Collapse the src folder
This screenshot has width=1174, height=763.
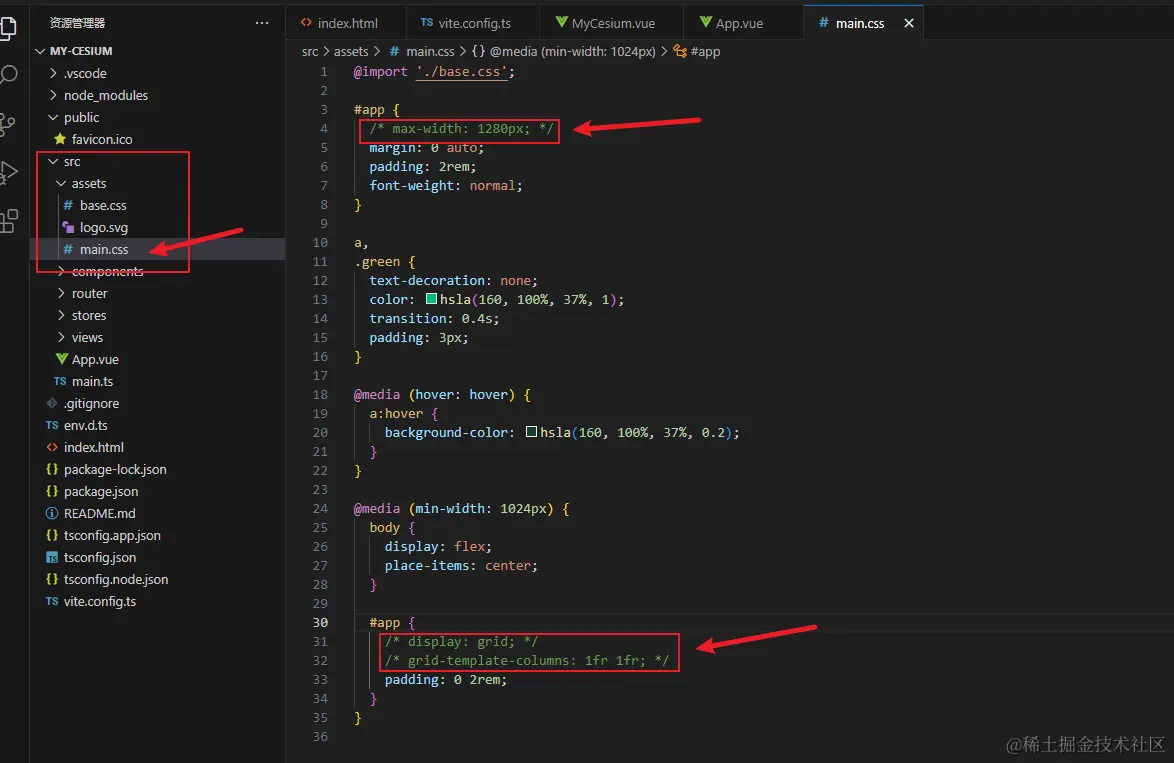point(53,162)
